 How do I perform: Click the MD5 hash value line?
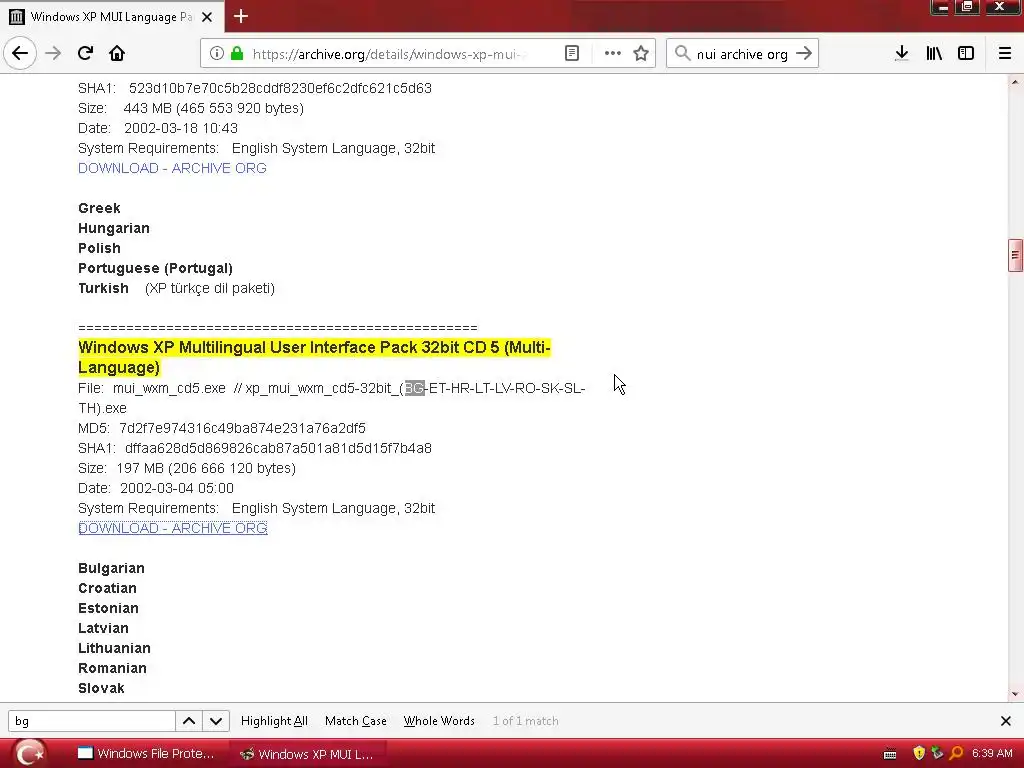[x=222, y=428]
